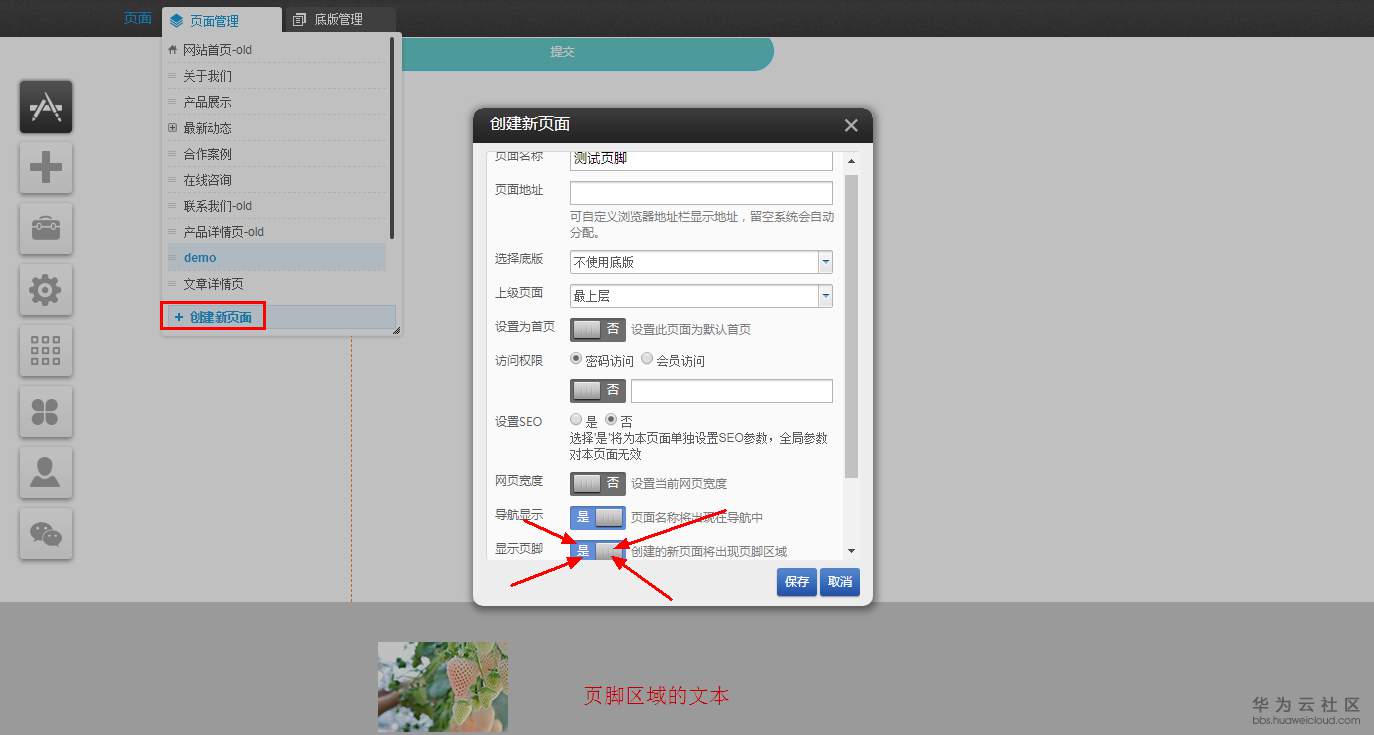1374x735 pixels.
Task: Click the dialog scrollbar up arrow
Action: coord(851,161)
